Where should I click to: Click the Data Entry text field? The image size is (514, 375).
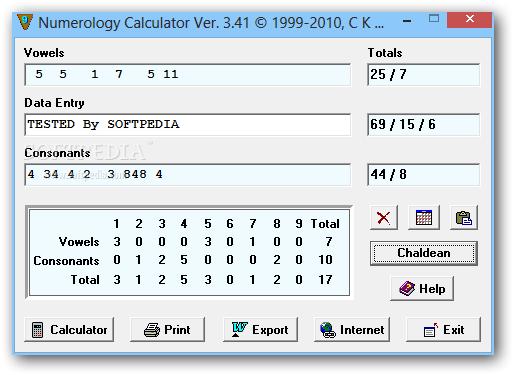click(188, 125)
